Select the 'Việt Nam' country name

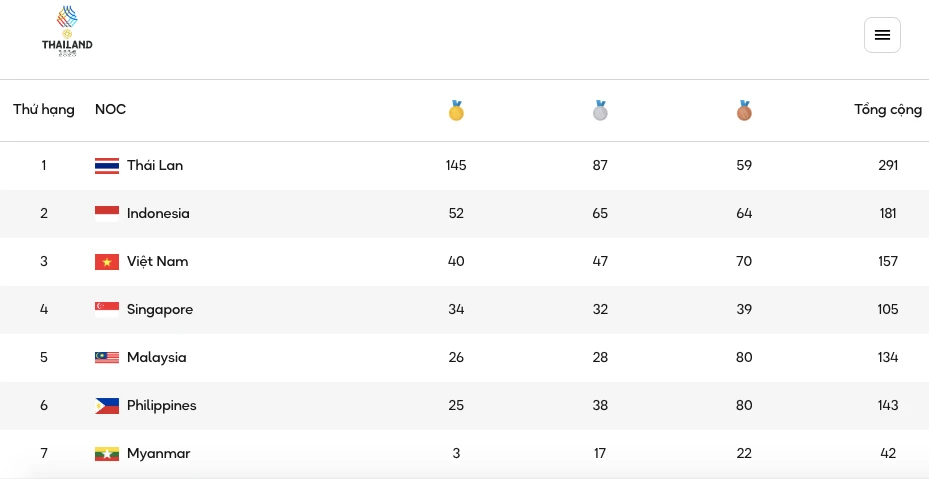coord(157,262)
